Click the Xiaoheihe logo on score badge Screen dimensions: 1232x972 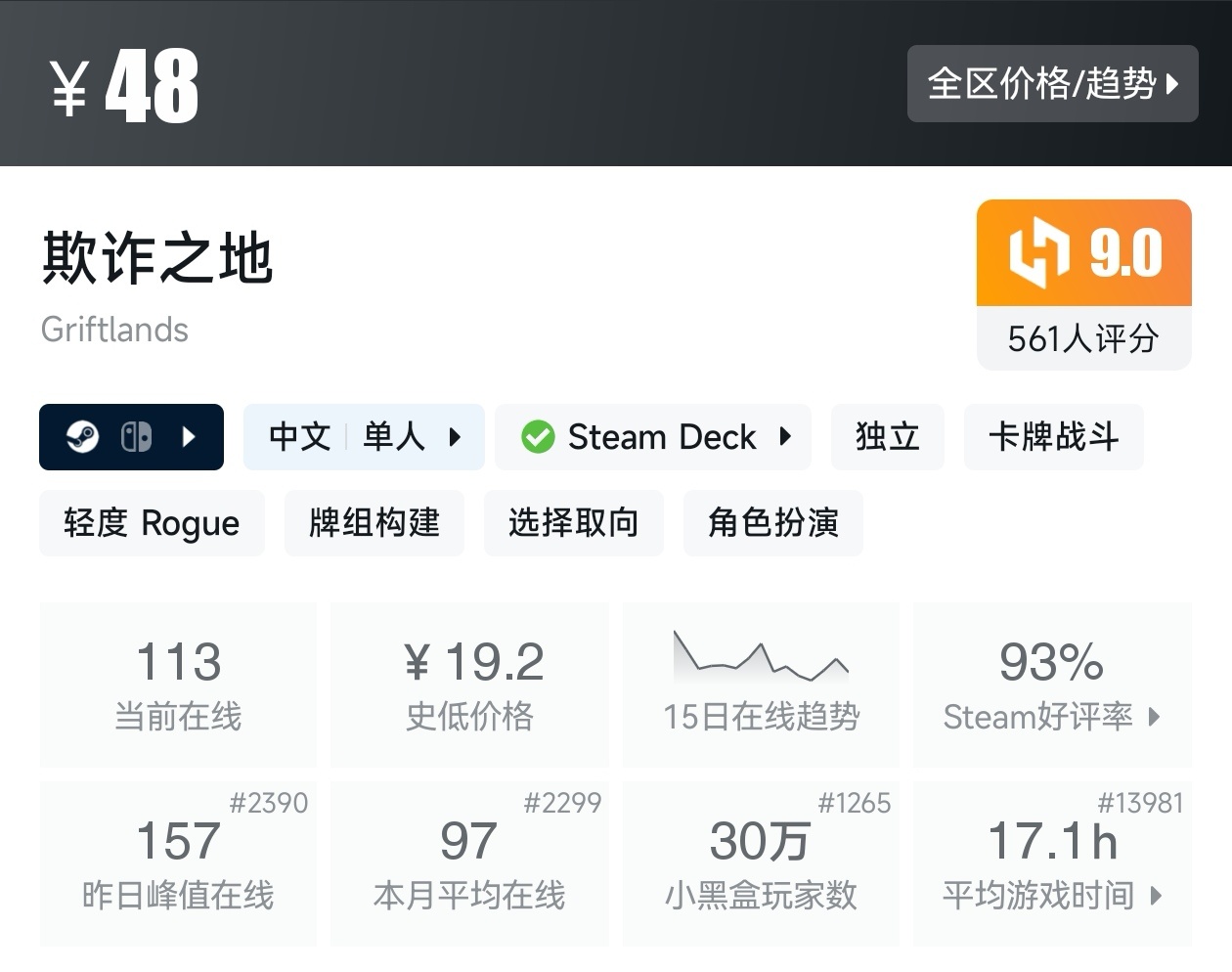[1038, 252]
